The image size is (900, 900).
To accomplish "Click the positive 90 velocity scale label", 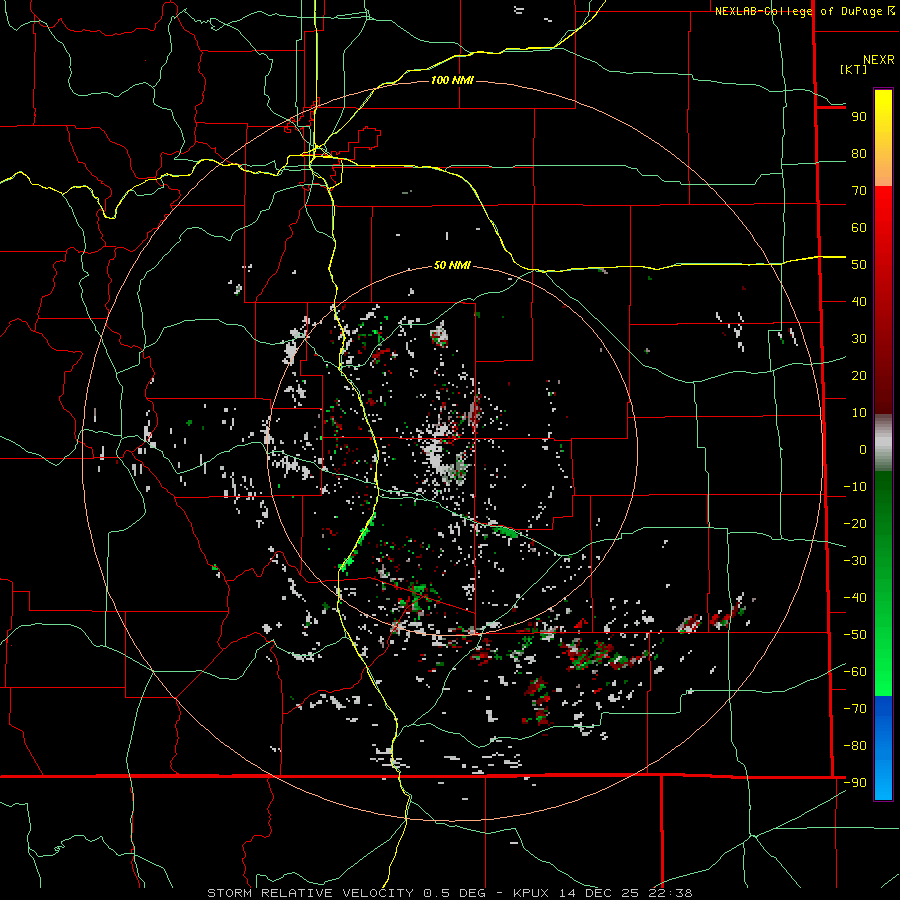I will point(859,117).
